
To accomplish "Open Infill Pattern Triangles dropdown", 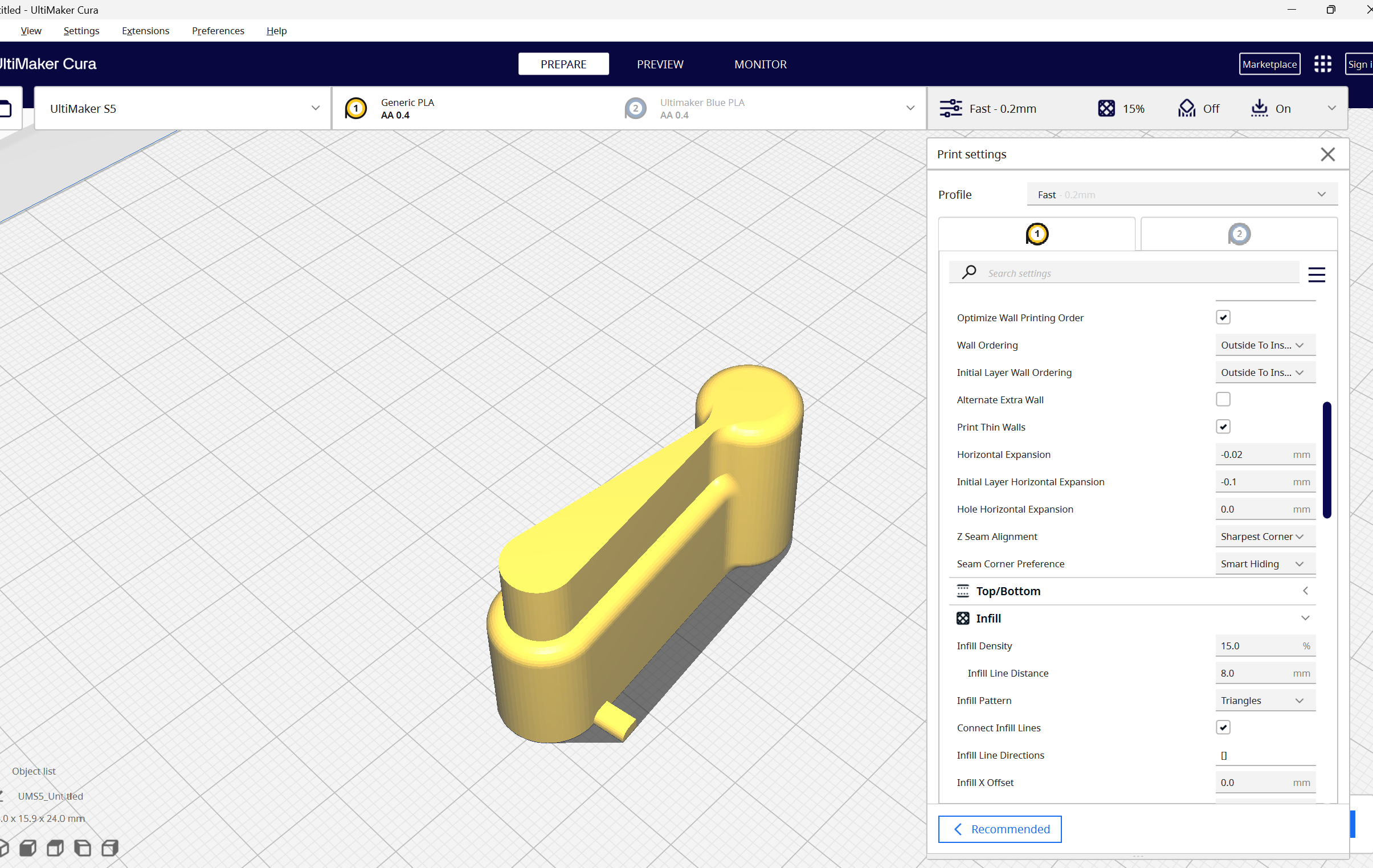I will tap(1265, 701).
